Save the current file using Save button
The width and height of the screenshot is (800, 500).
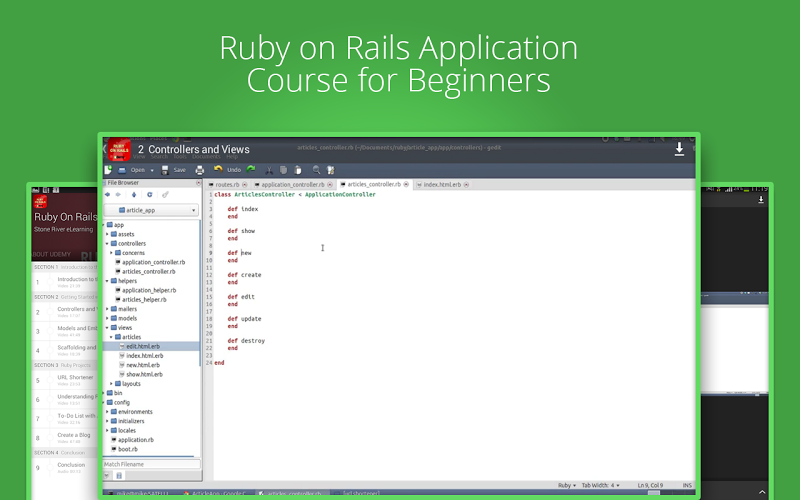173,170
